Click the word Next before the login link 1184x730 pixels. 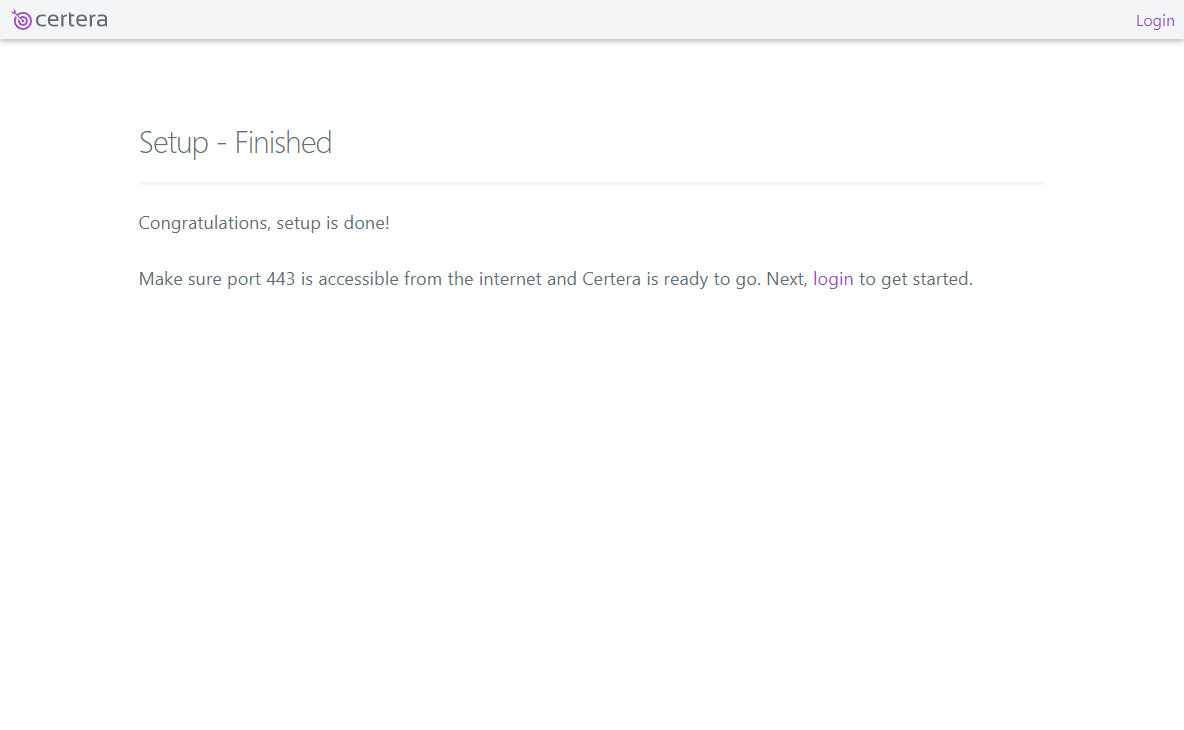click(786, 279)
